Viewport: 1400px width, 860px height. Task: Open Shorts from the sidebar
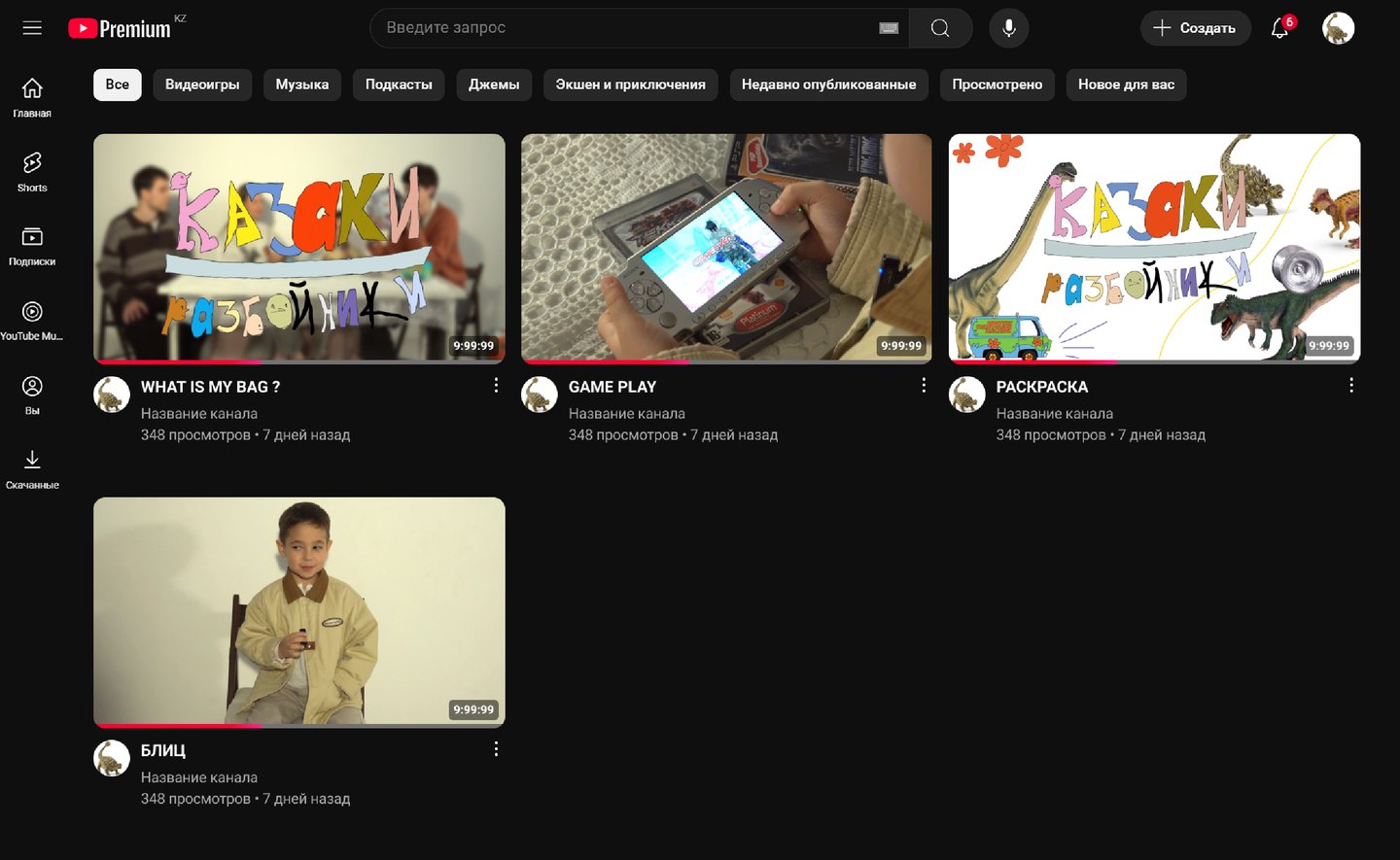coord(32,171)
